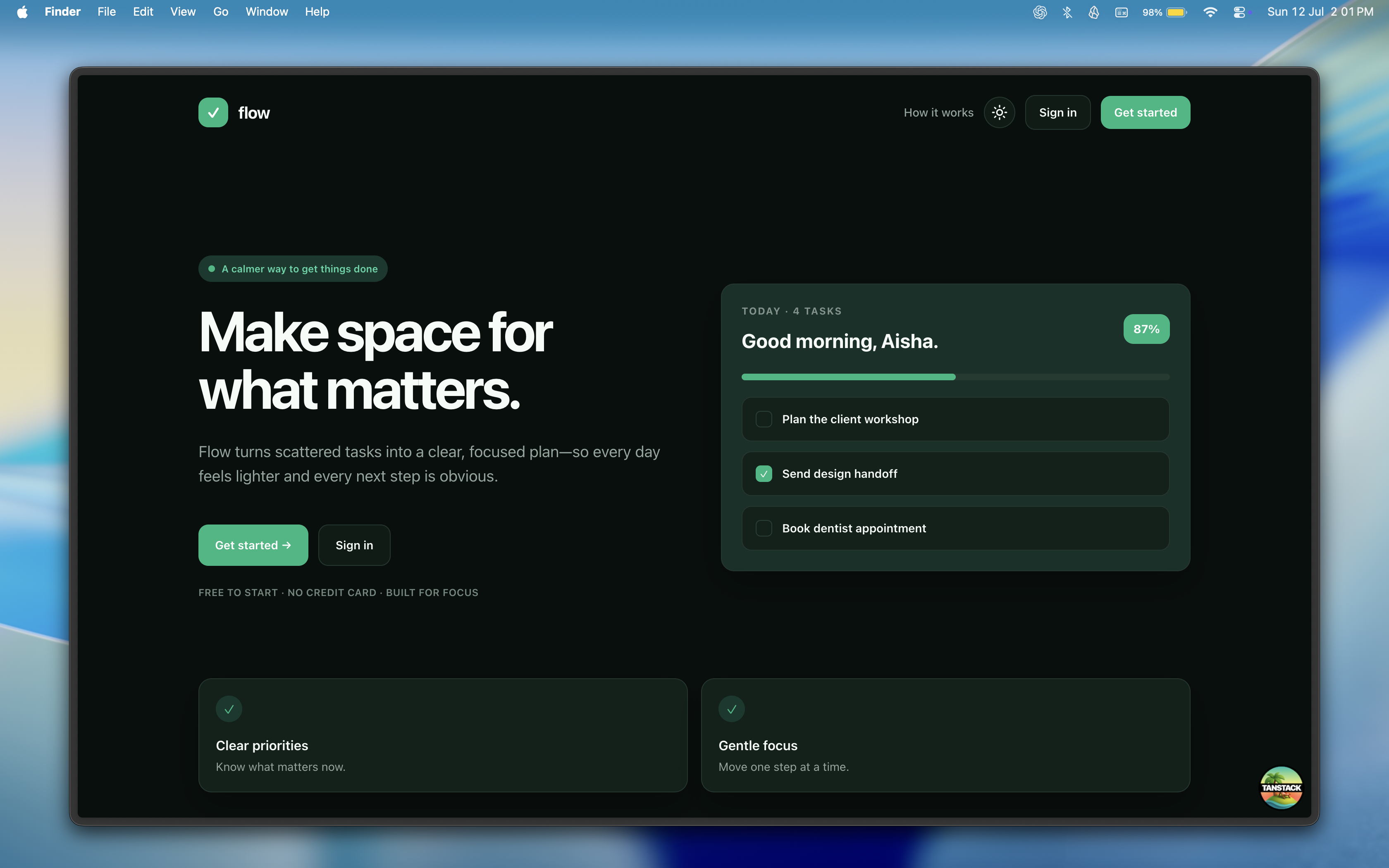Open the Window menu
Image resolution: width=1389 pixels, height=868 pixels.
tap(267, 12)
